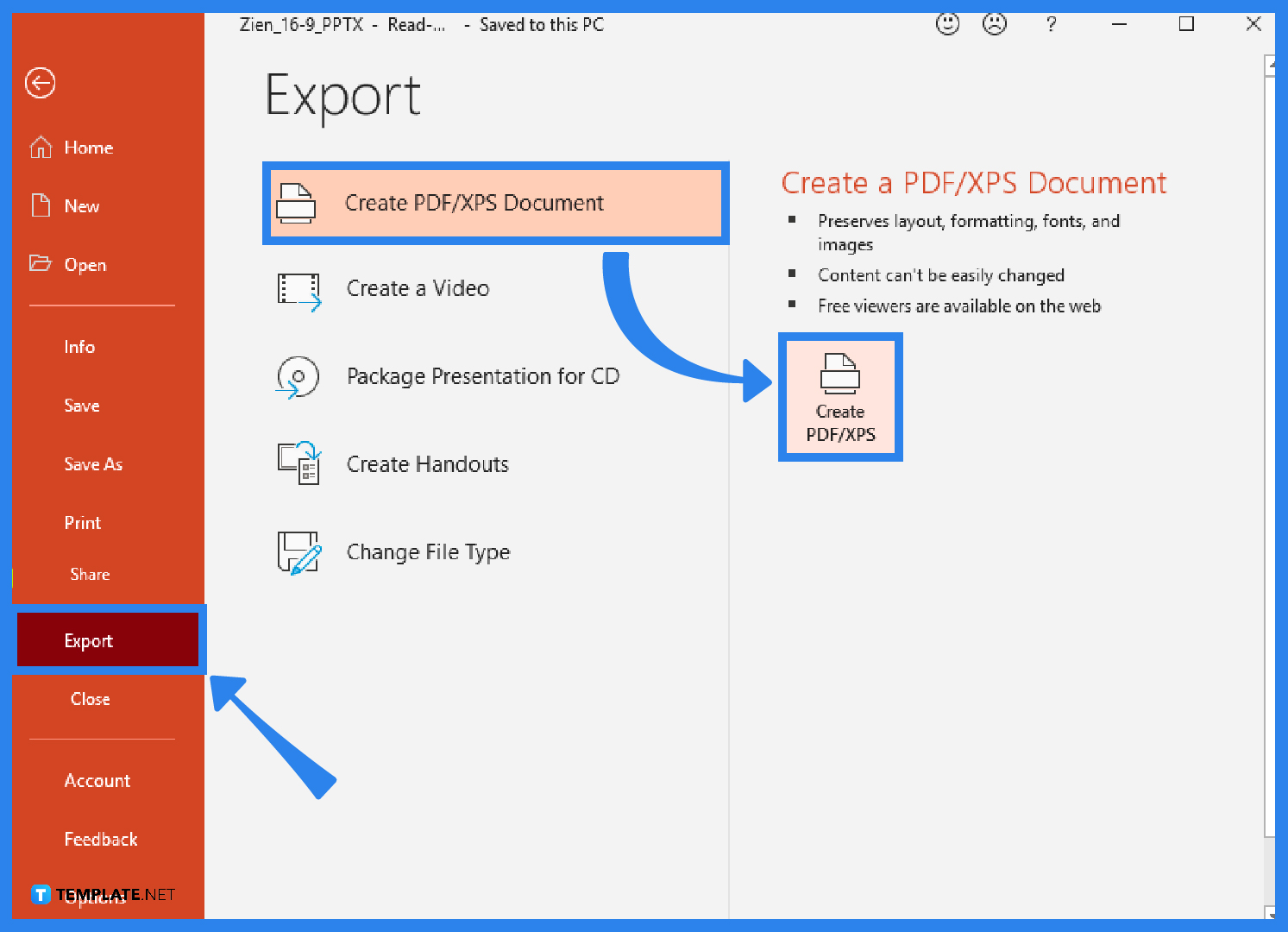The height and width of the screenshot is (932, 1288).
Task: Click the Package Presentation for CD icon
Action: [298, 377]
